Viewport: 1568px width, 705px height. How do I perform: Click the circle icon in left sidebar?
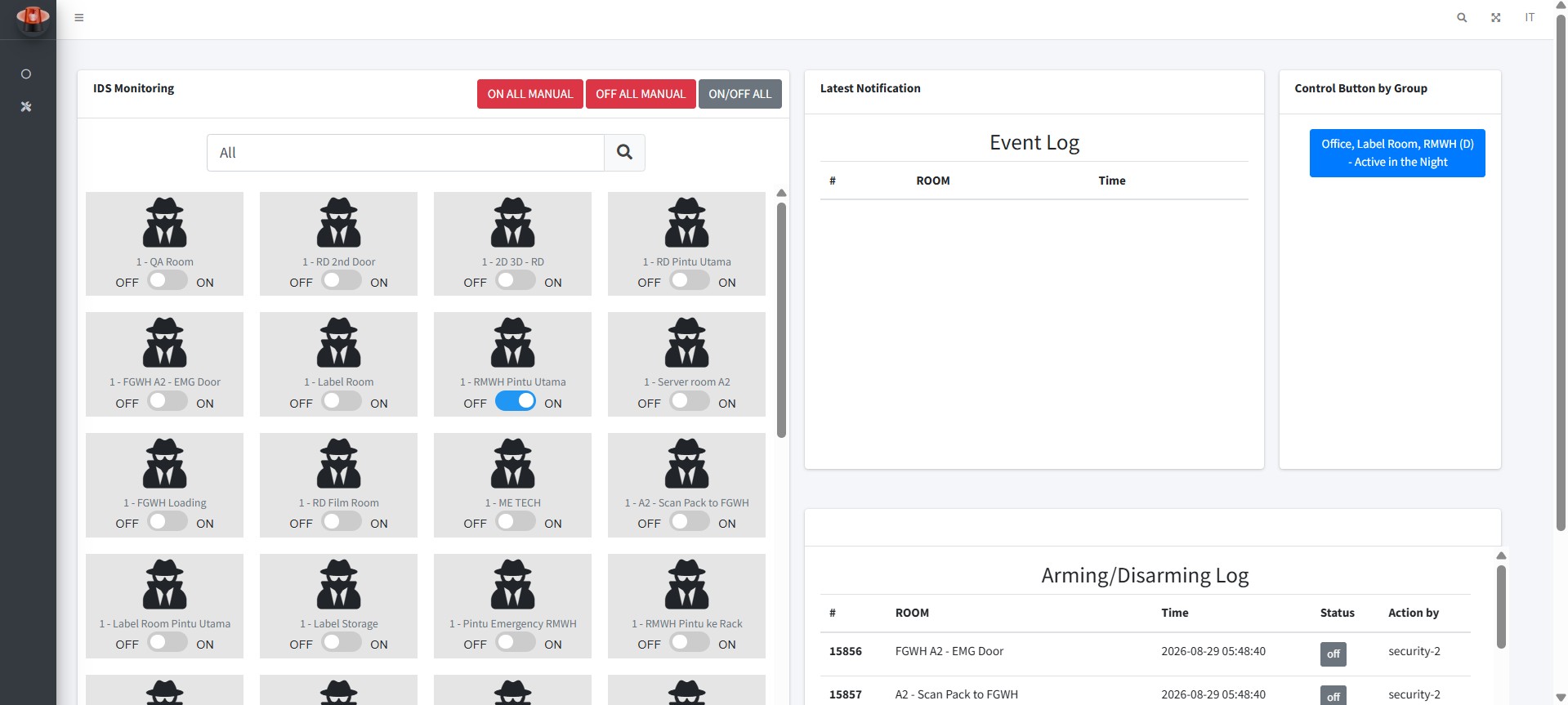(x=26, y=74)
